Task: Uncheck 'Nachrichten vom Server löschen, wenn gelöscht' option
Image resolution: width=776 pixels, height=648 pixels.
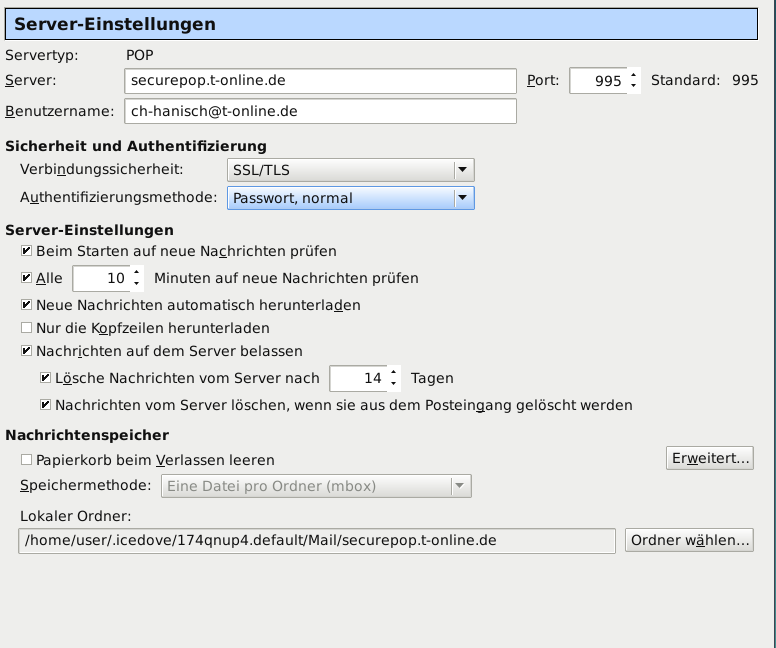Action: (x=45, y=405)
